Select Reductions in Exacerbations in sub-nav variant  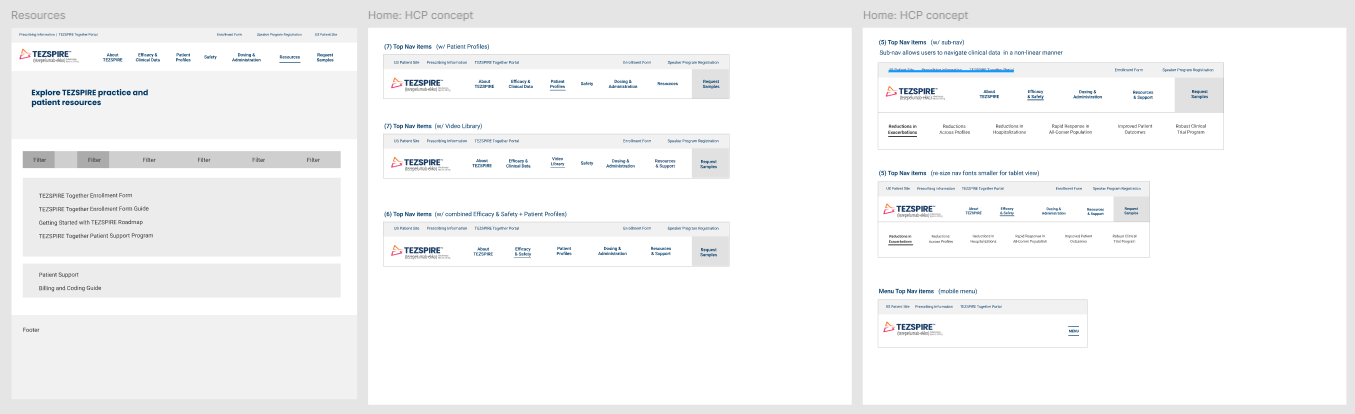point(902,129)
